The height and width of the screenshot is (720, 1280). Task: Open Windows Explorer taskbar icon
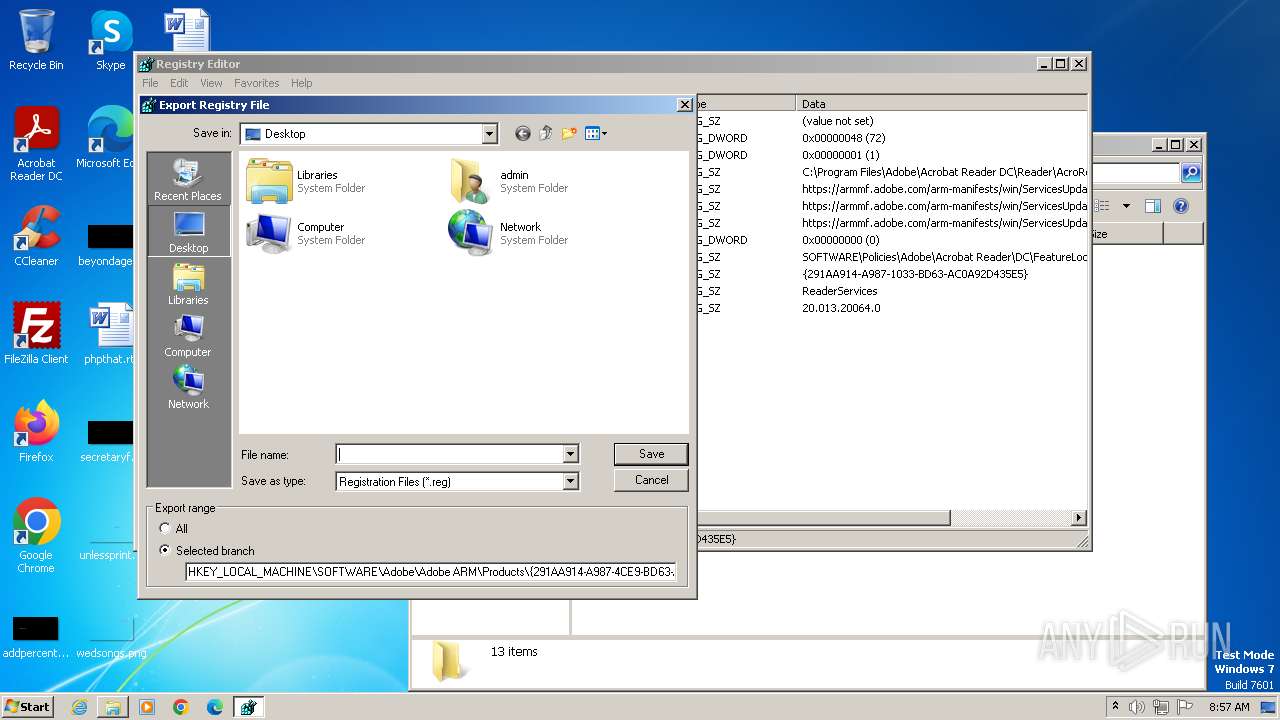(x=113, y=707)
